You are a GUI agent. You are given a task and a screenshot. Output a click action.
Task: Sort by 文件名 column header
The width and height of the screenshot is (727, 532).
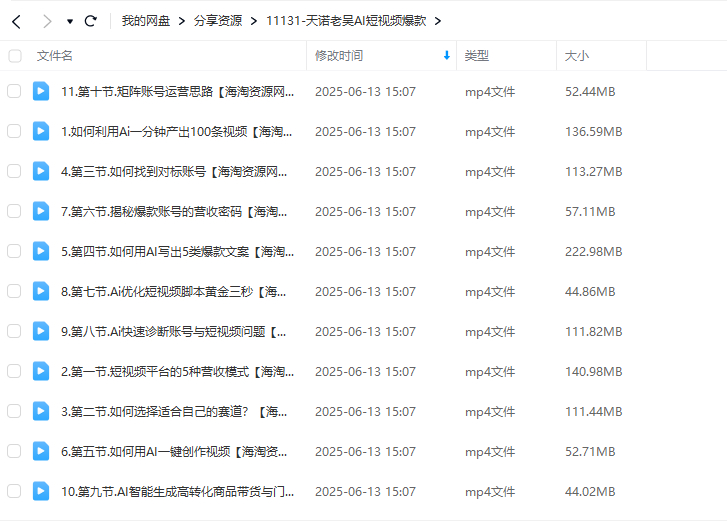pos(55,56)
